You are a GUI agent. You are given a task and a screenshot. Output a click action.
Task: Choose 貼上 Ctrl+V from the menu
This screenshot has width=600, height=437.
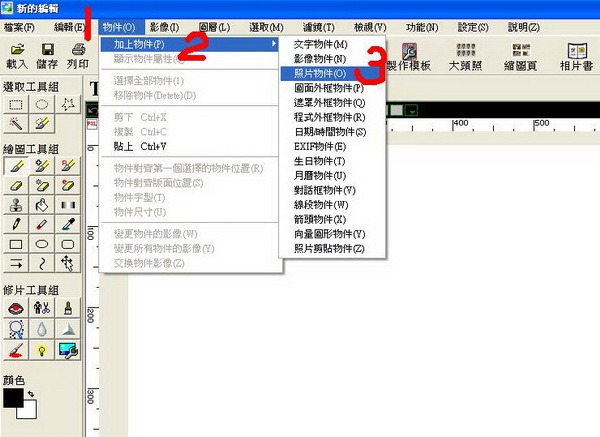(190, 147)
